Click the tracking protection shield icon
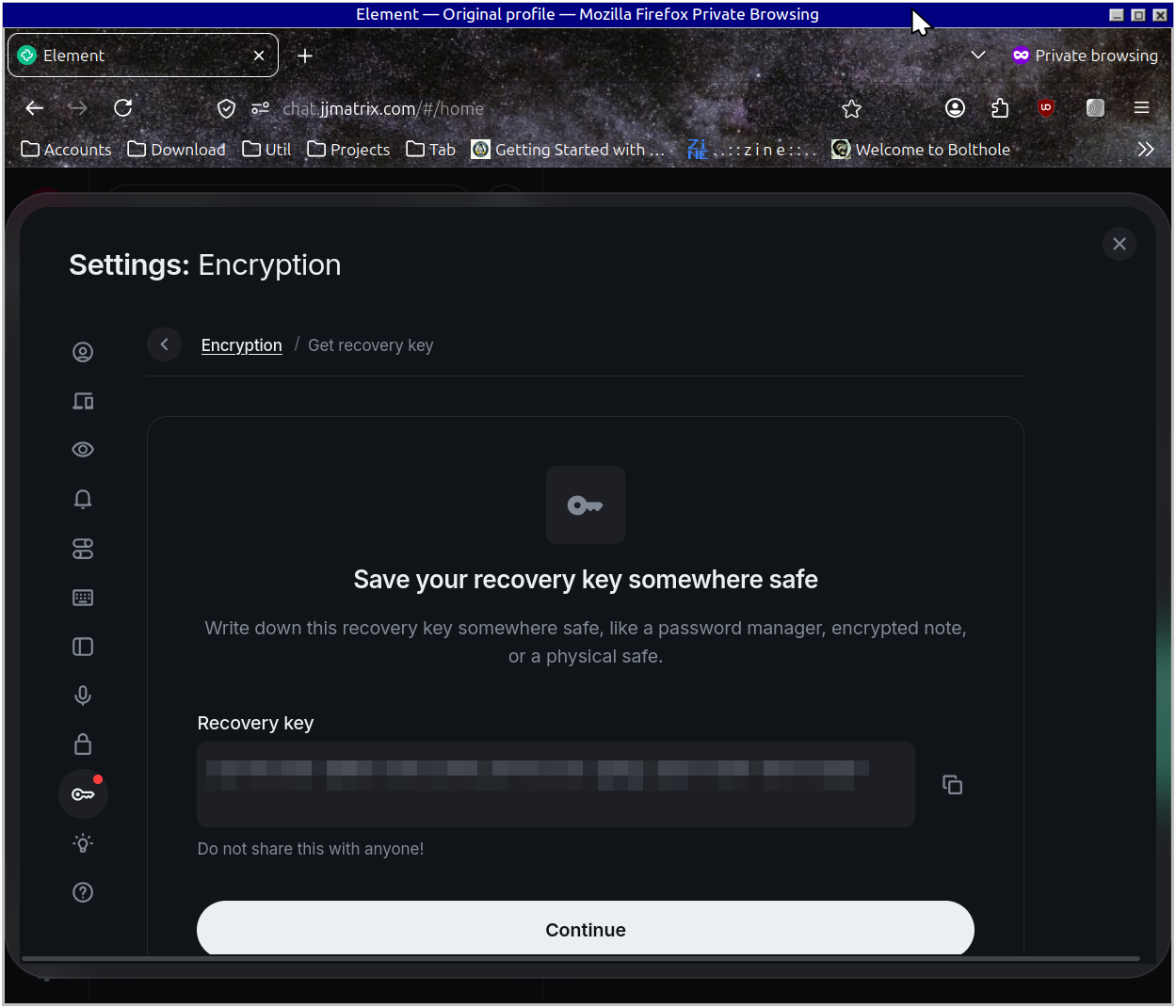 226,108
